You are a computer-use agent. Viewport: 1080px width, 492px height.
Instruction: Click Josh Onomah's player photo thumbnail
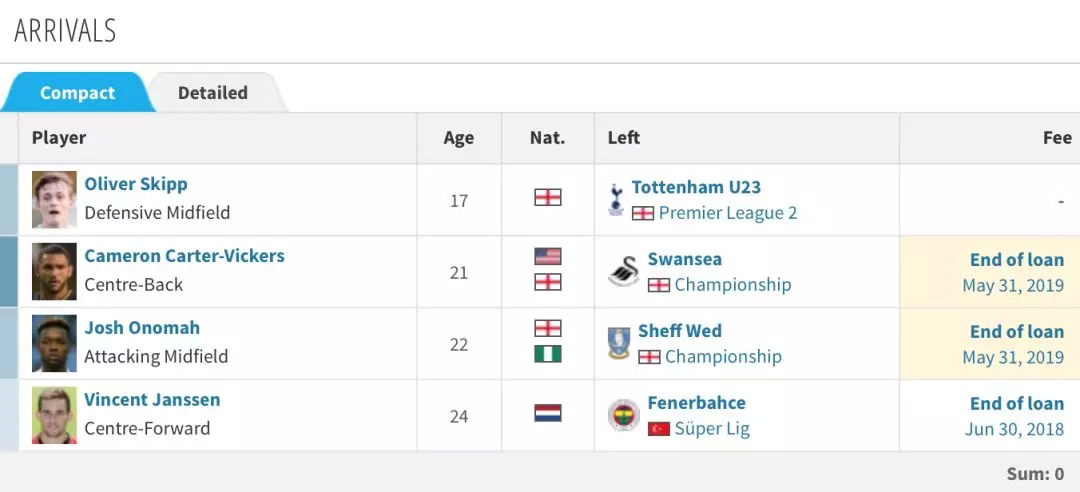54,344
